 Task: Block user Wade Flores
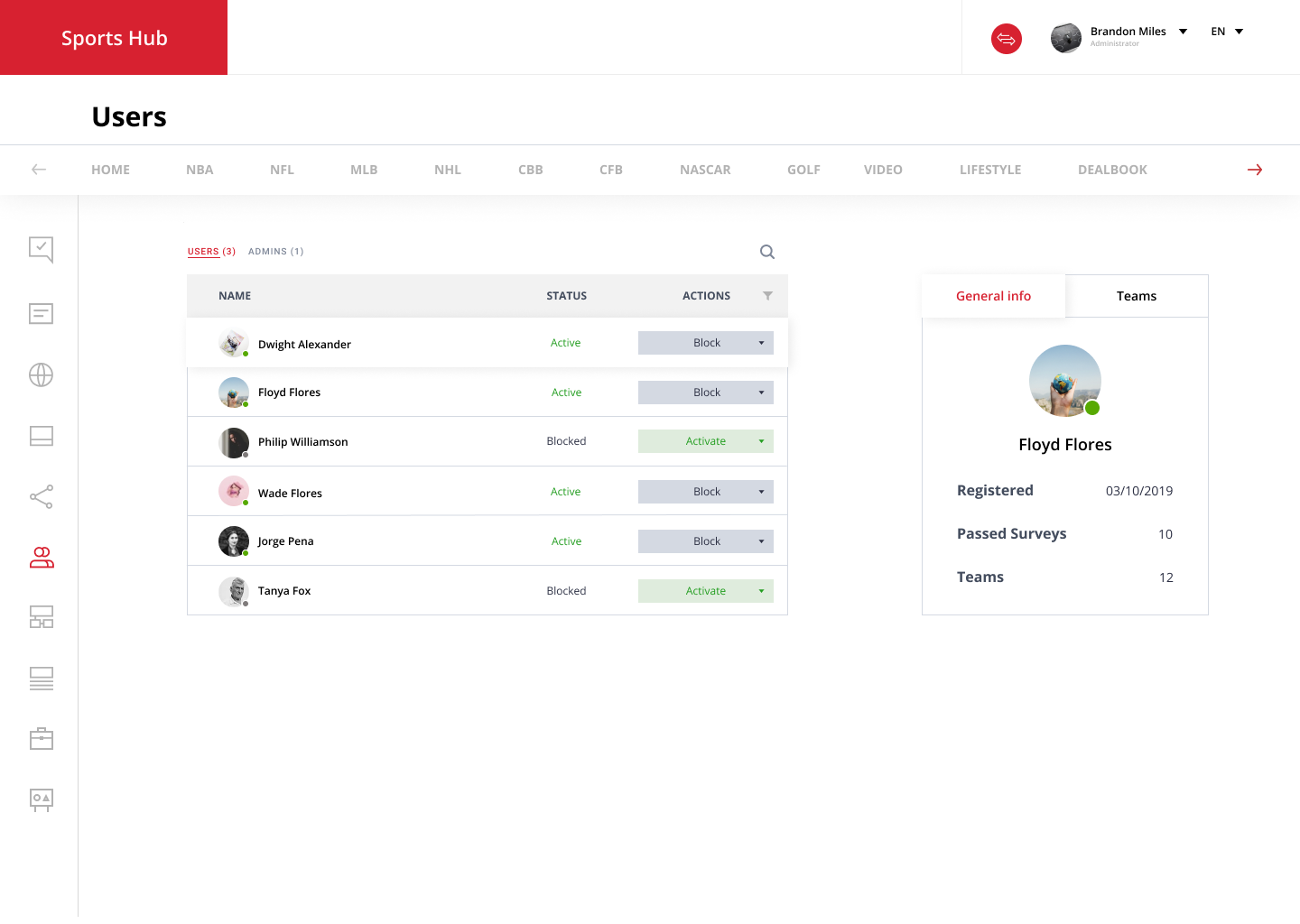point(706,492)
